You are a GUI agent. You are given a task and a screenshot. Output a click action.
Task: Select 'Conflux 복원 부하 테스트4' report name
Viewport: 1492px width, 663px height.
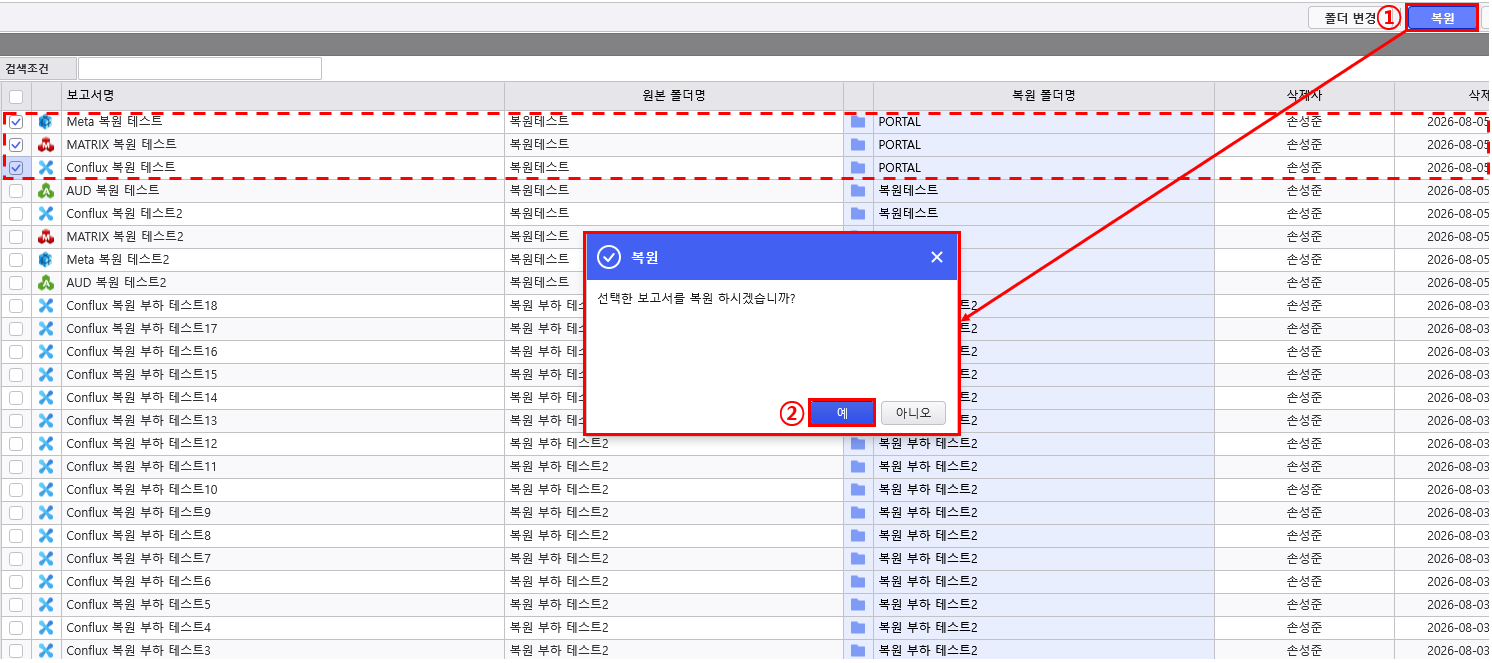pos(283,627)
